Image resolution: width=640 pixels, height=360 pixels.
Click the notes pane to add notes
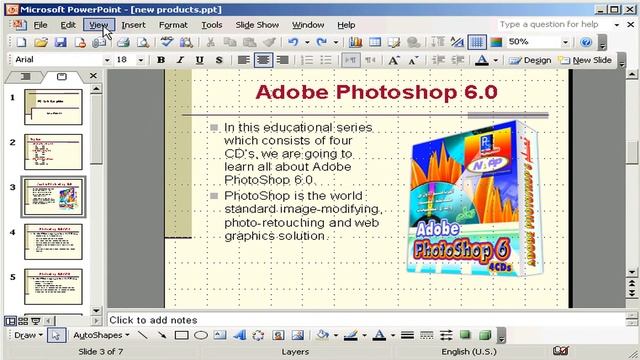pyautogui.click(x=366, y=320)
